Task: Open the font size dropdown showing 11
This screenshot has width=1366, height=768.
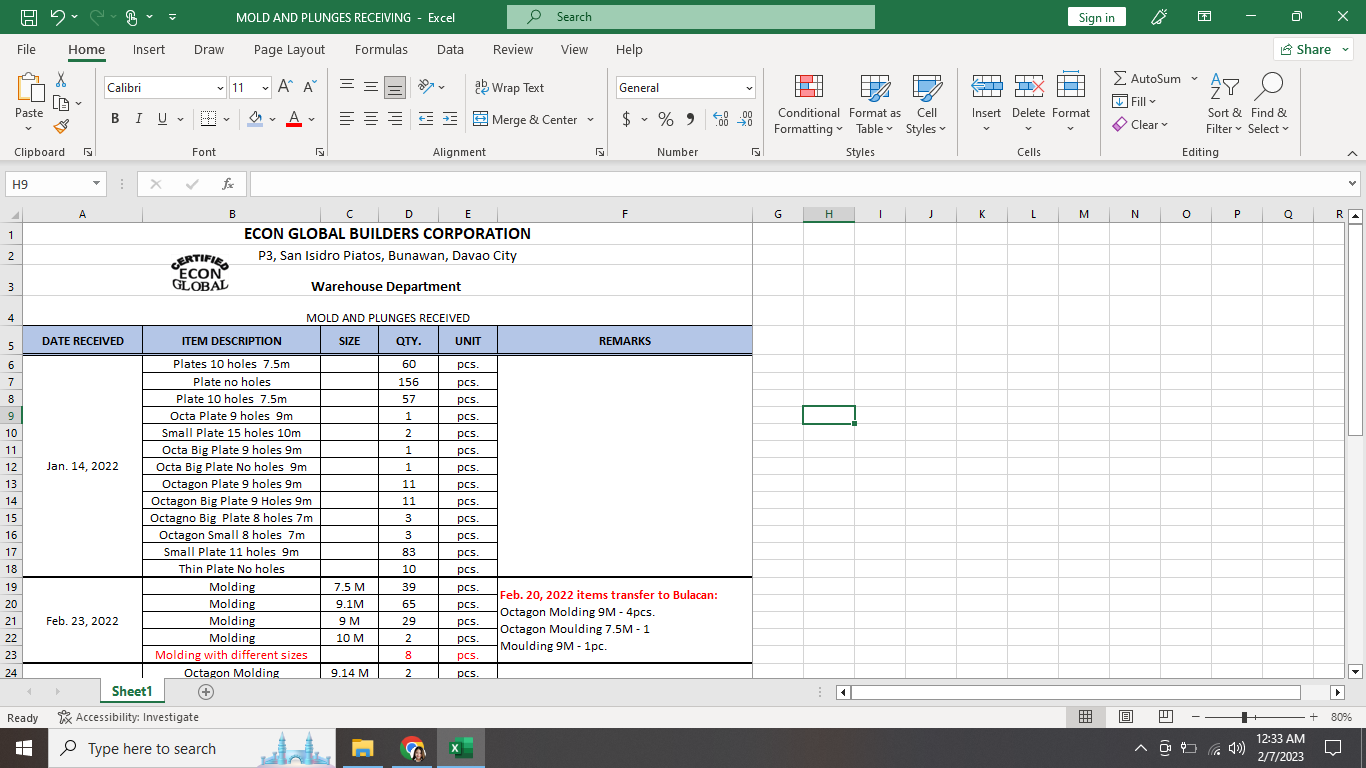Action: point(265,88)
